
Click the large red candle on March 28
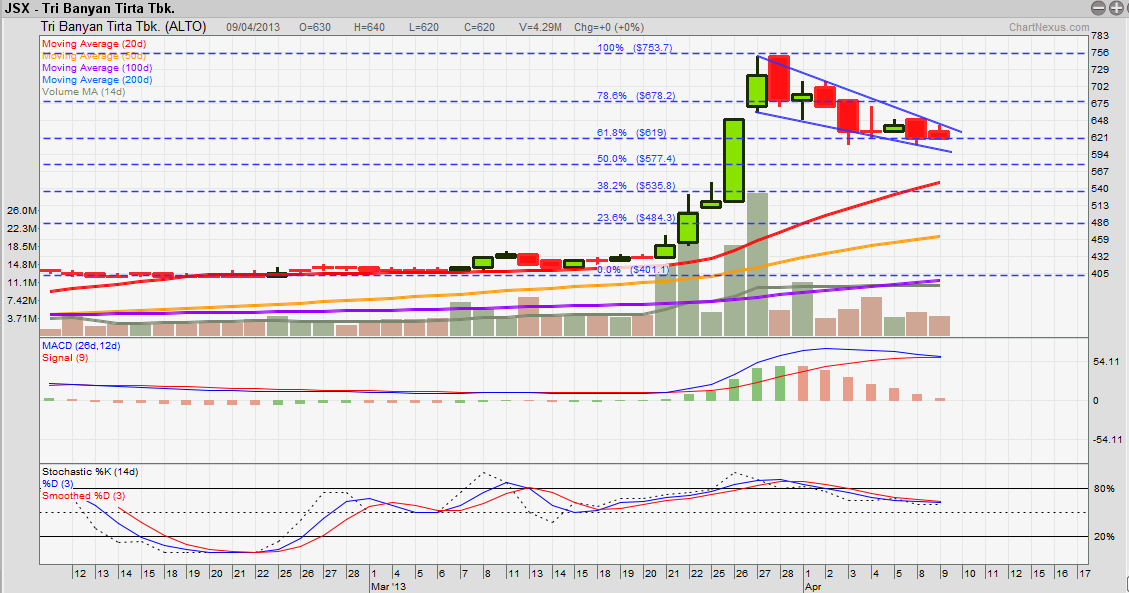pos(780,78)
